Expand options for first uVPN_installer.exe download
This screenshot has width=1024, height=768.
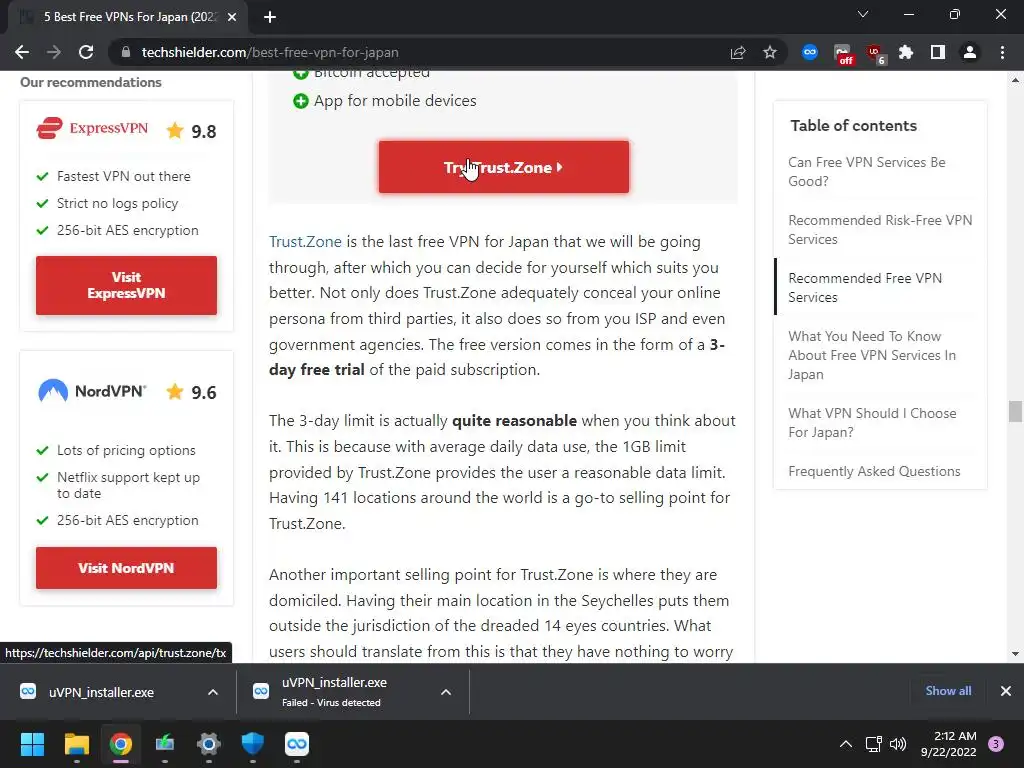point(213,692)
